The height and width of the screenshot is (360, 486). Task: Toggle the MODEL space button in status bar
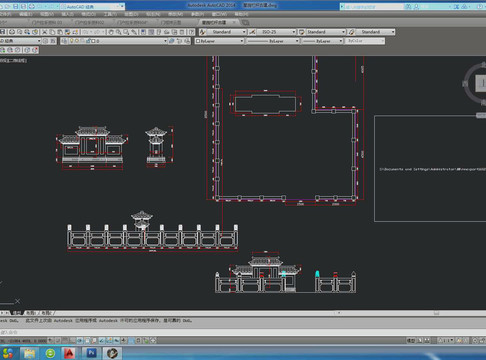pos(411,340)
